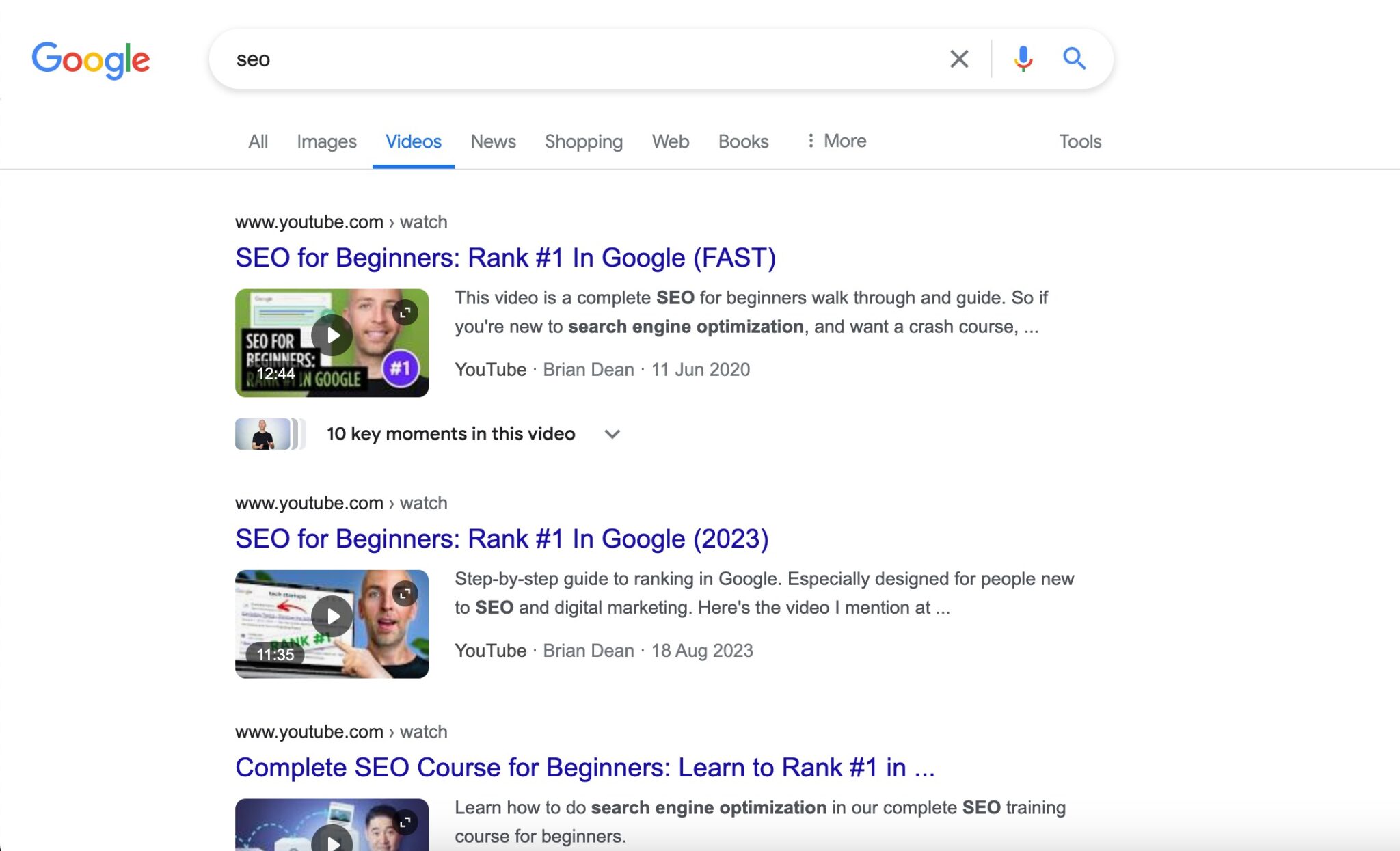This screenshot has width=1400, height=851.
Task: Click the key moments preview thumbnail
Action: click(264, 434)
